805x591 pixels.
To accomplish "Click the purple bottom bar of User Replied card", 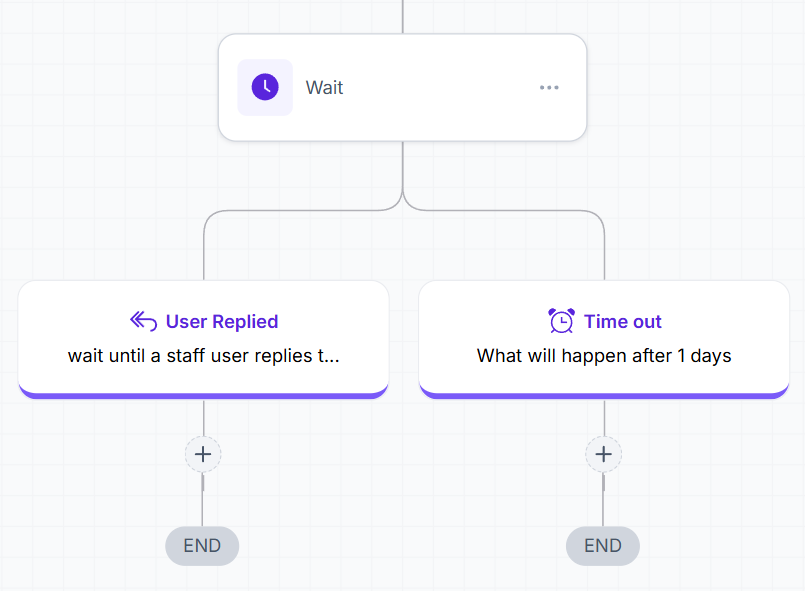I will [203, 395].
